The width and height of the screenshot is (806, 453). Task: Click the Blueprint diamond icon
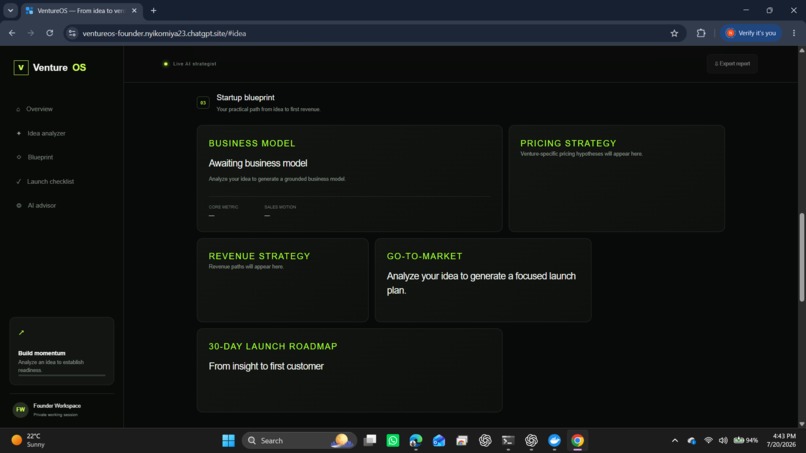[19, 157]
